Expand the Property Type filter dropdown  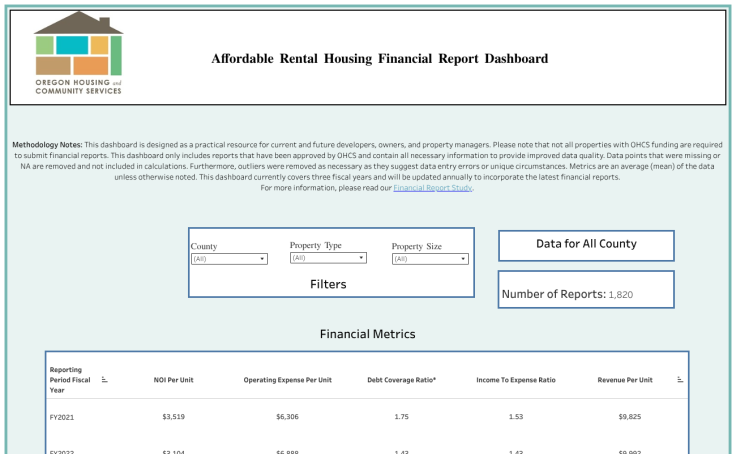[x=328, y=258]
